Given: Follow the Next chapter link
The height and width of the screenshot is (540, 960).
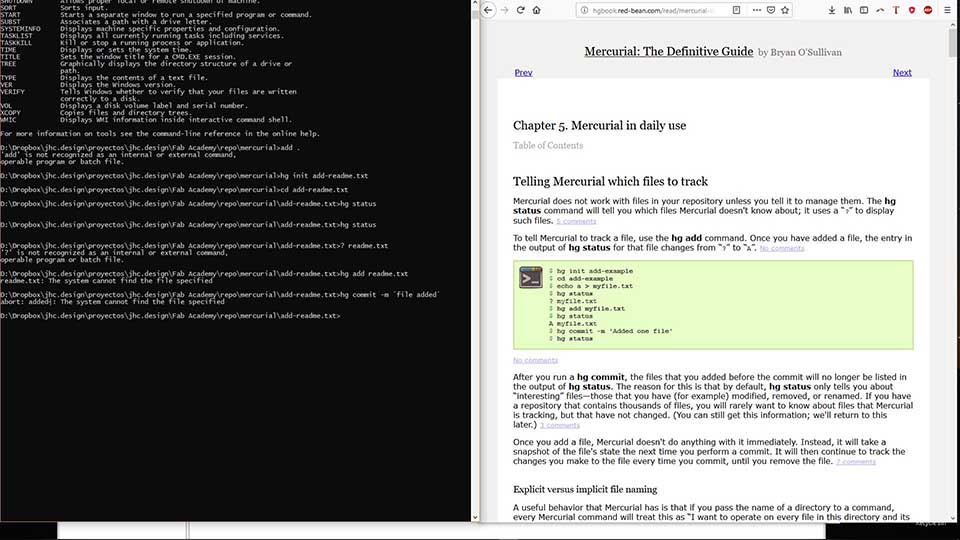Looking at the screenshot, I should click(x=902, y=72).
